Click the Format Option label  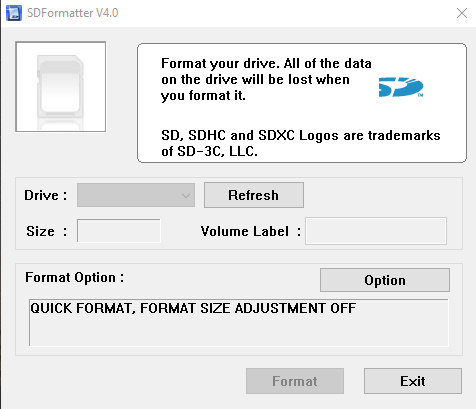point(75,277)
